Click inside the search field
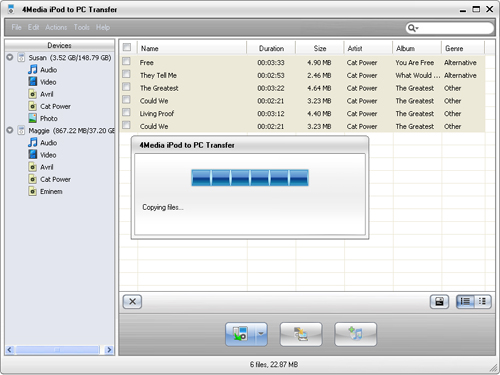The height and width of the screenshot is (375, 500). [455, 28]
